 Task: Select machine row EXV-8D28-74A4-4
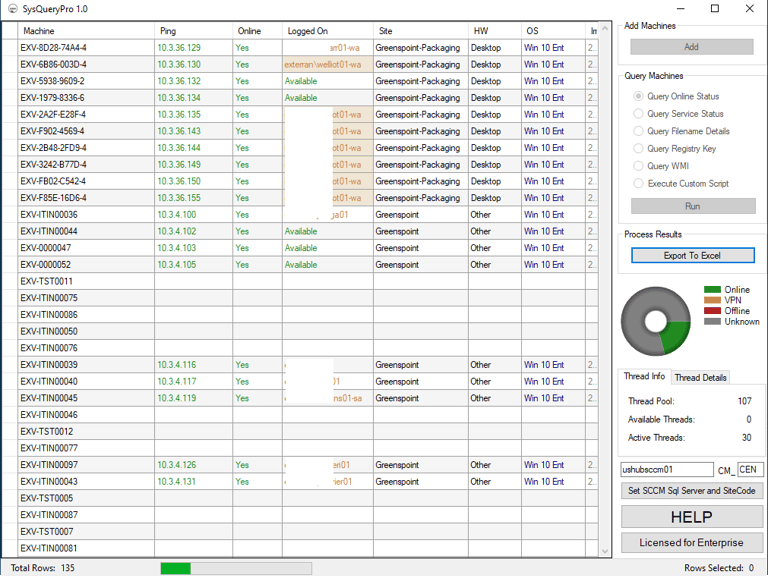[x=53, y=48]
